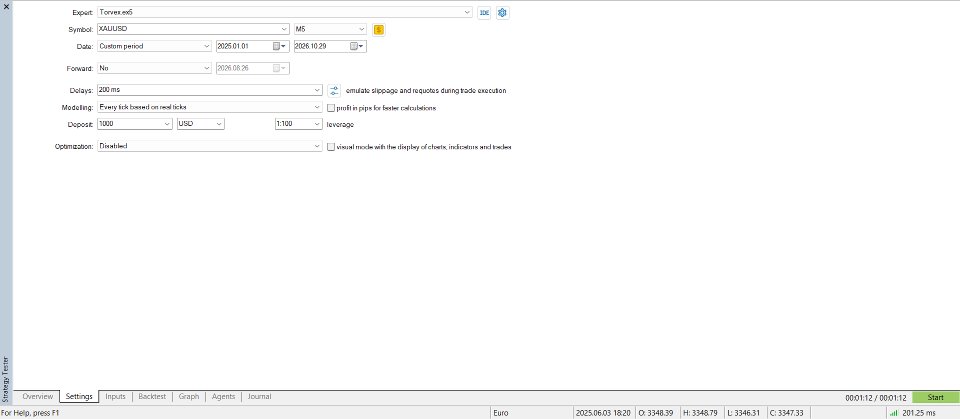Close the Strategy Tester panel
Viewport: 960px width, 419px height.
[6, 6]
